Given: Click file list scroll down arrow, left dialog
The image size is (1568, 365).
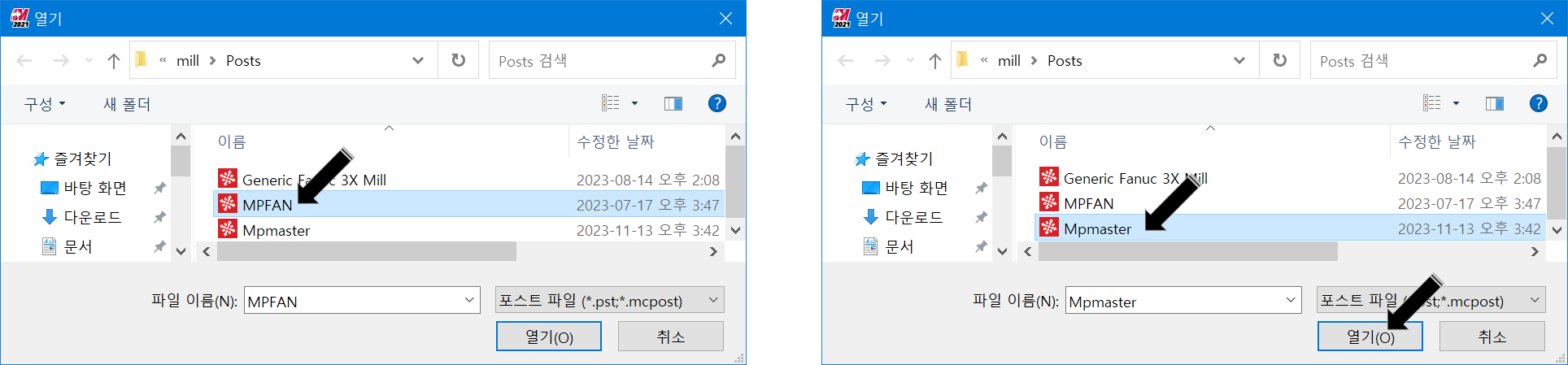Looking at the screenshot, I should tap(735, 230).
